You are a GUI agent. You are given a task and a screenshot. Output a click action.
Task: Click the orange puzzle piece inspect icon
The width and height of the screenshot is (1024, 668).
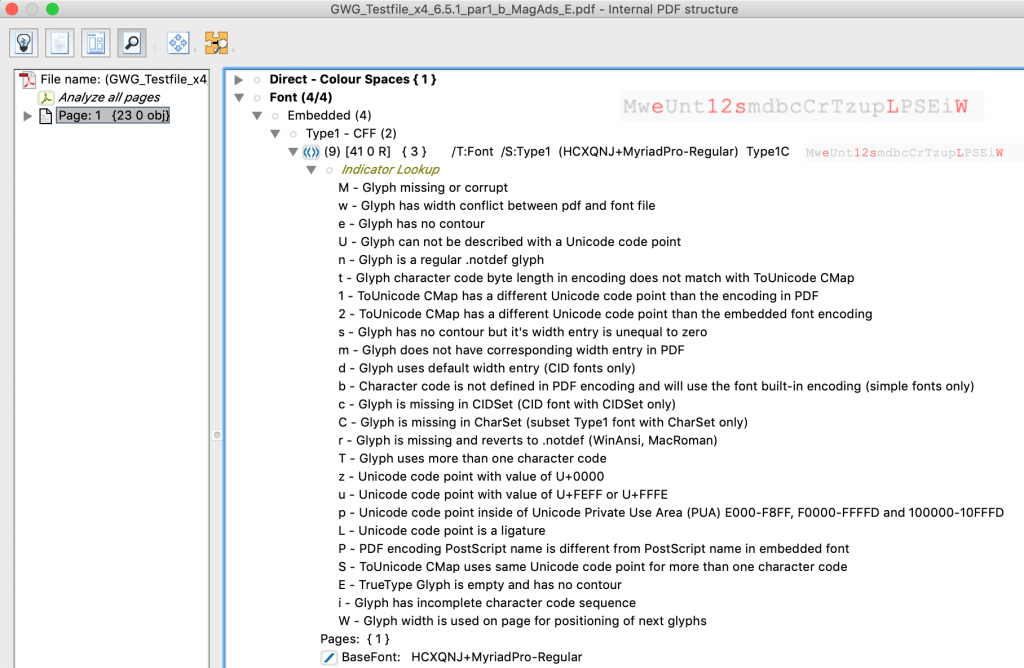click(216, 43)
